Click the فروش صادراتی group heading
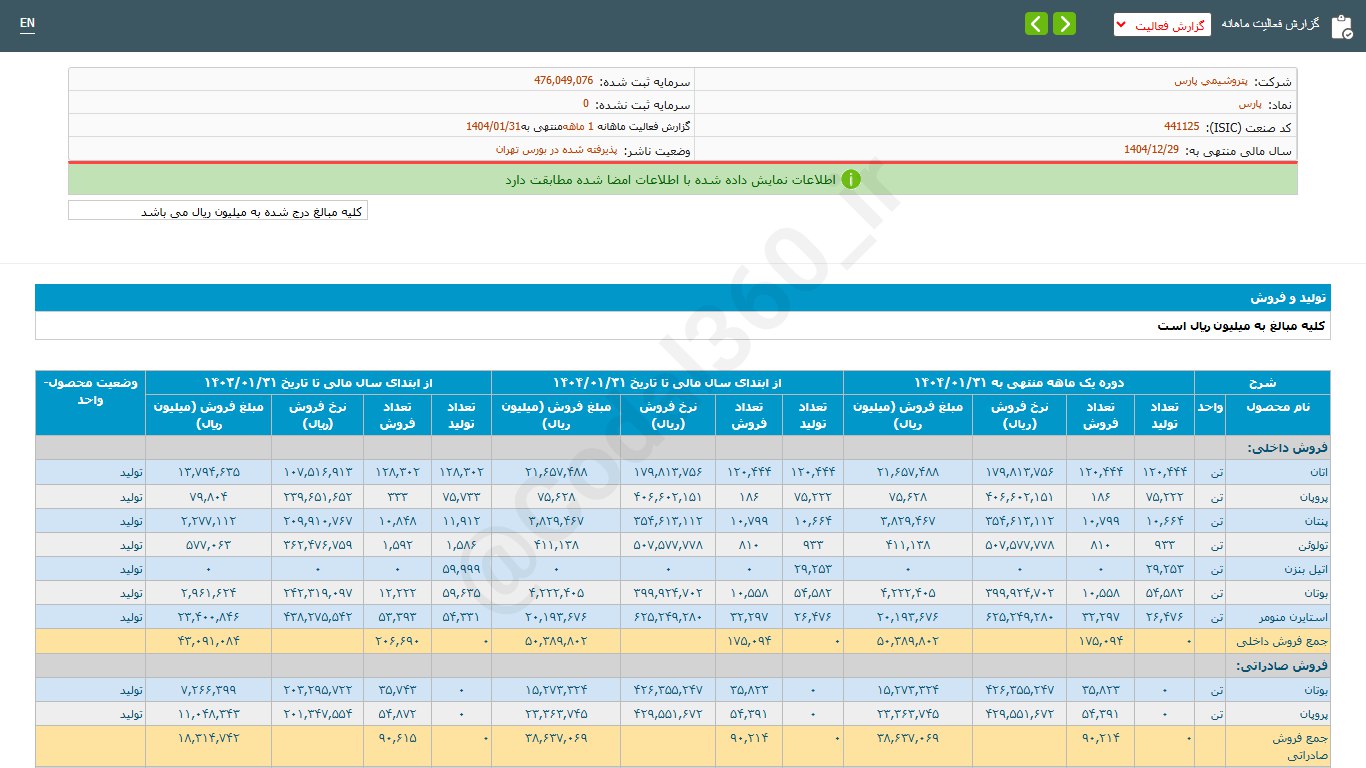The height and width of the screenshot is (768, 1366). point(1281,666)
